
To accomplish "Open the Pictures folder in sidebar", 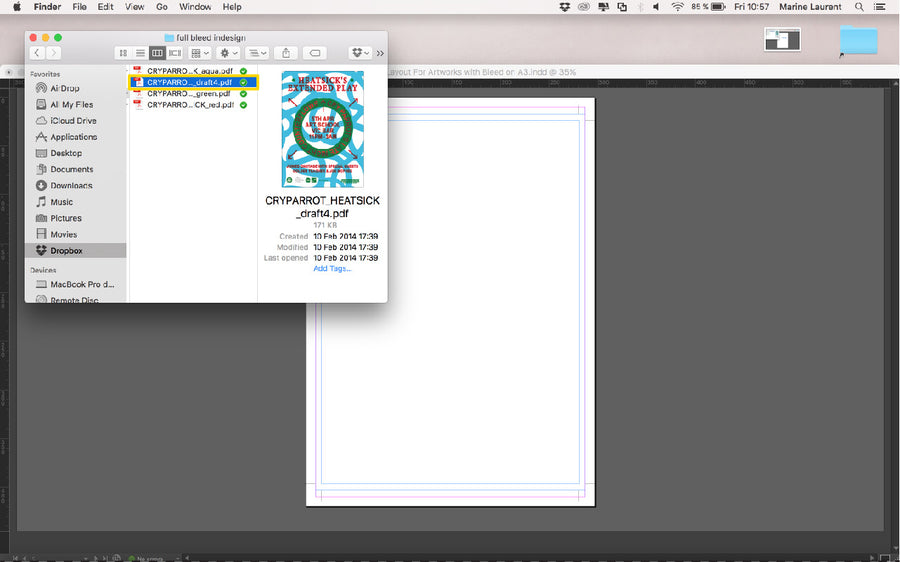I will 66,218.
